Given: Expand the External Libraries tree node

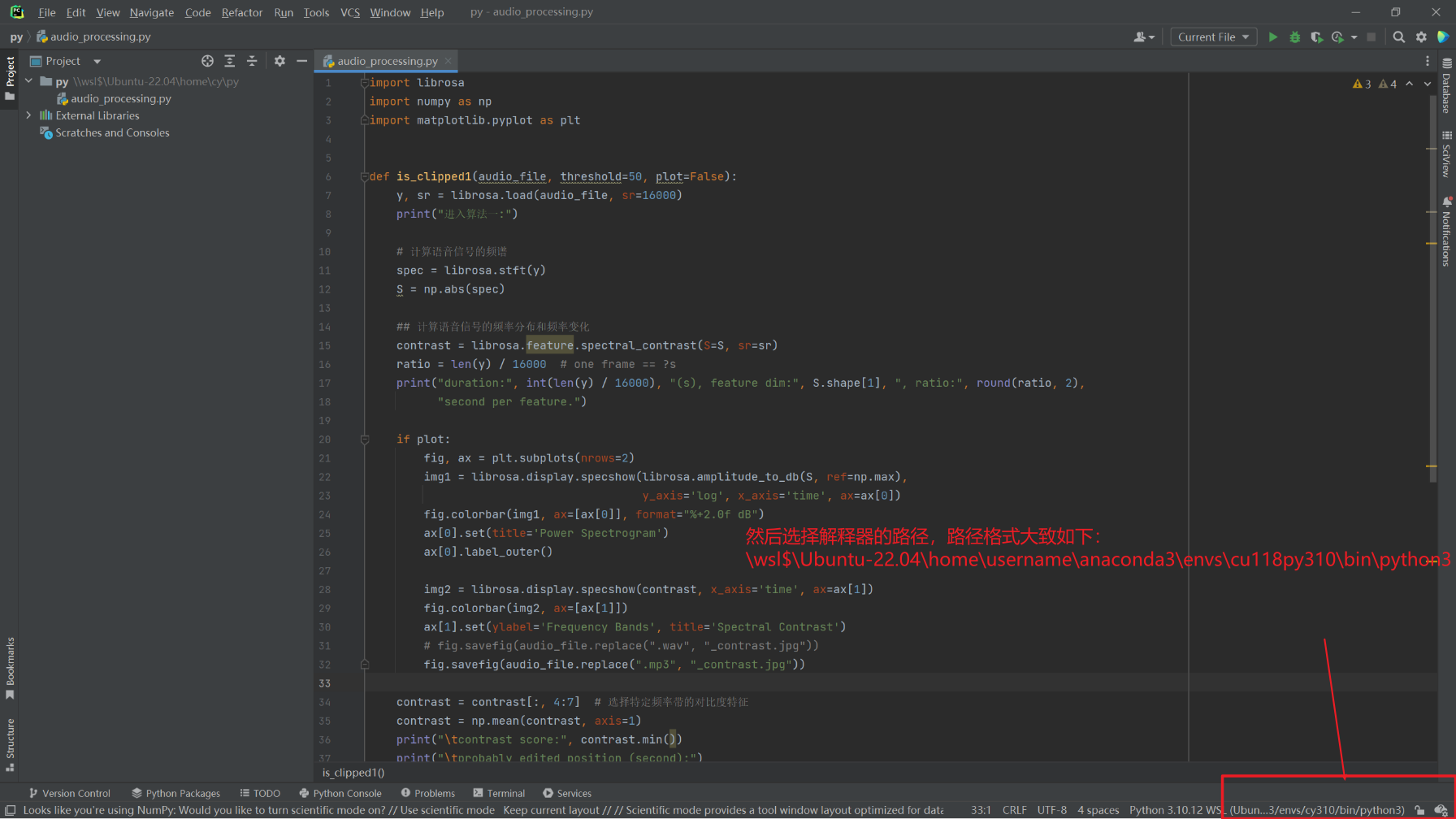Looking at the screenshot, I should click(29, 115).
